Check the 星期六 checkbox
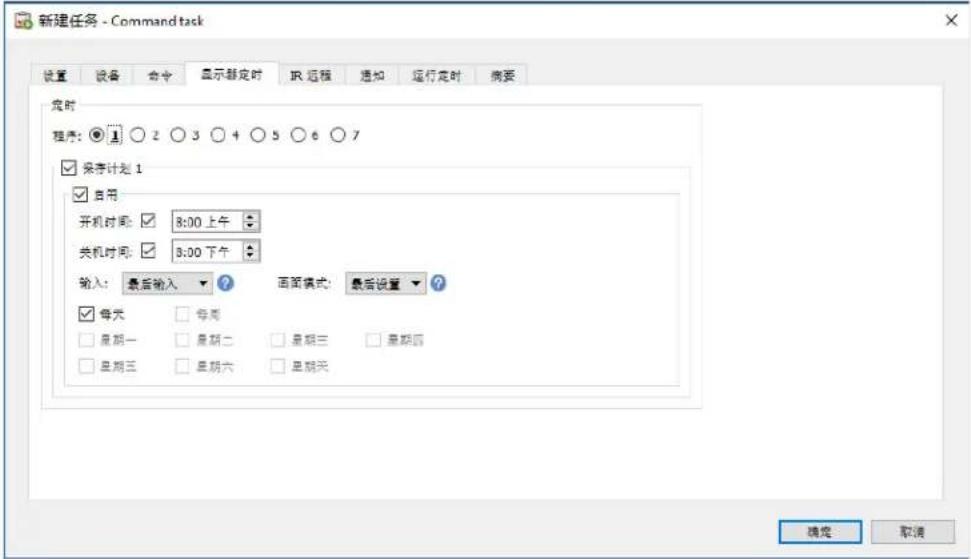The image size is (971, 559). [182, 366]
